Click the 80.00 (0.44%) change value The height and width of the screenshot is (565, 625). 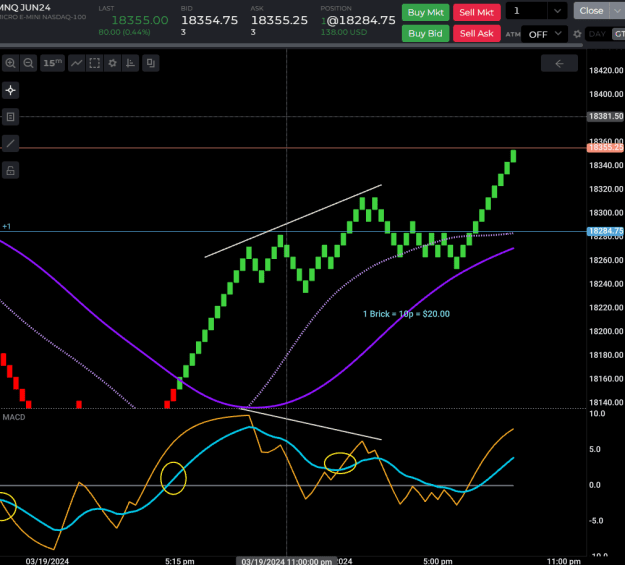point(124,32)
